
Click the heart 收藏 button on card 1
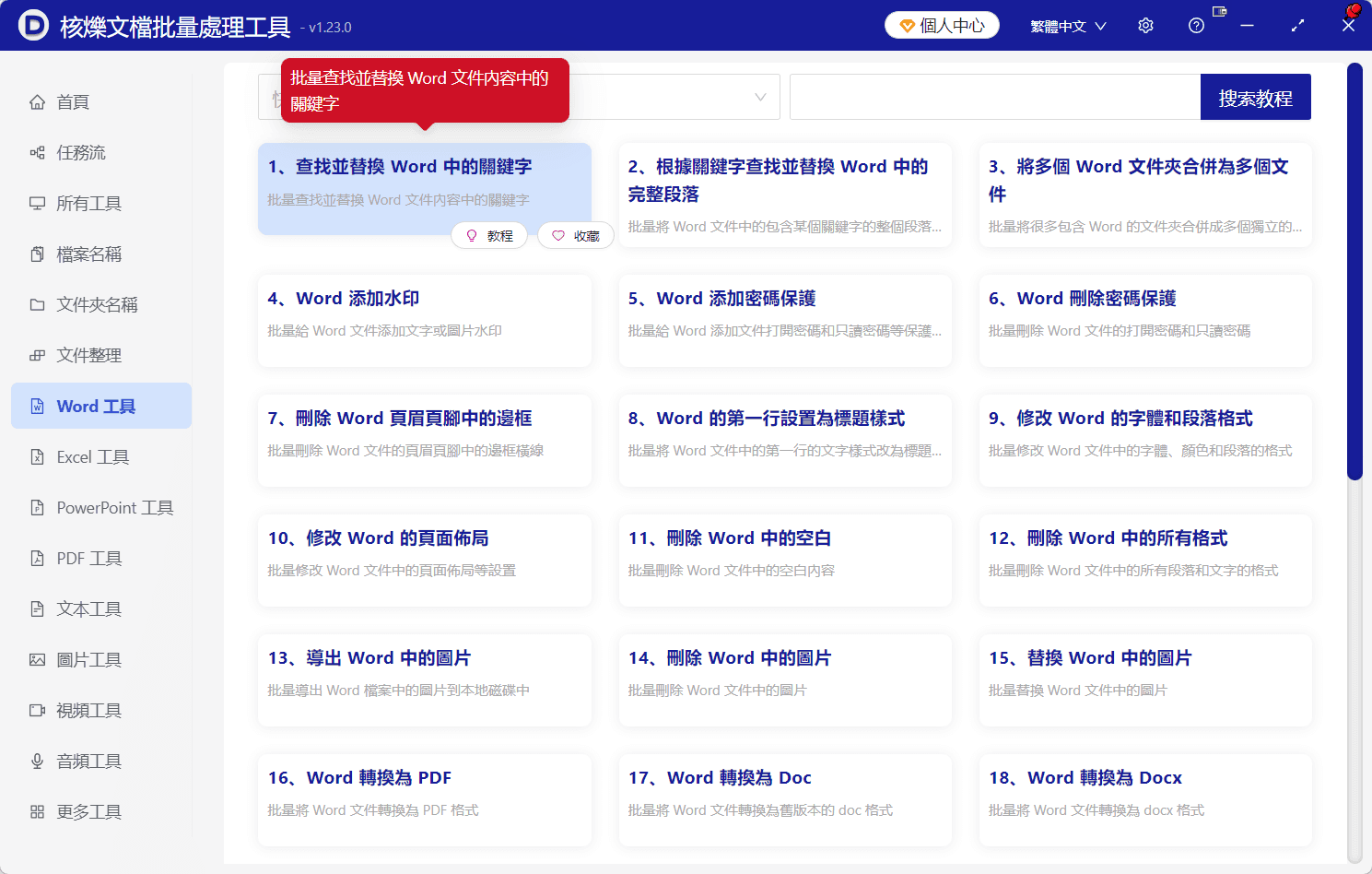(x=576, y=236)
